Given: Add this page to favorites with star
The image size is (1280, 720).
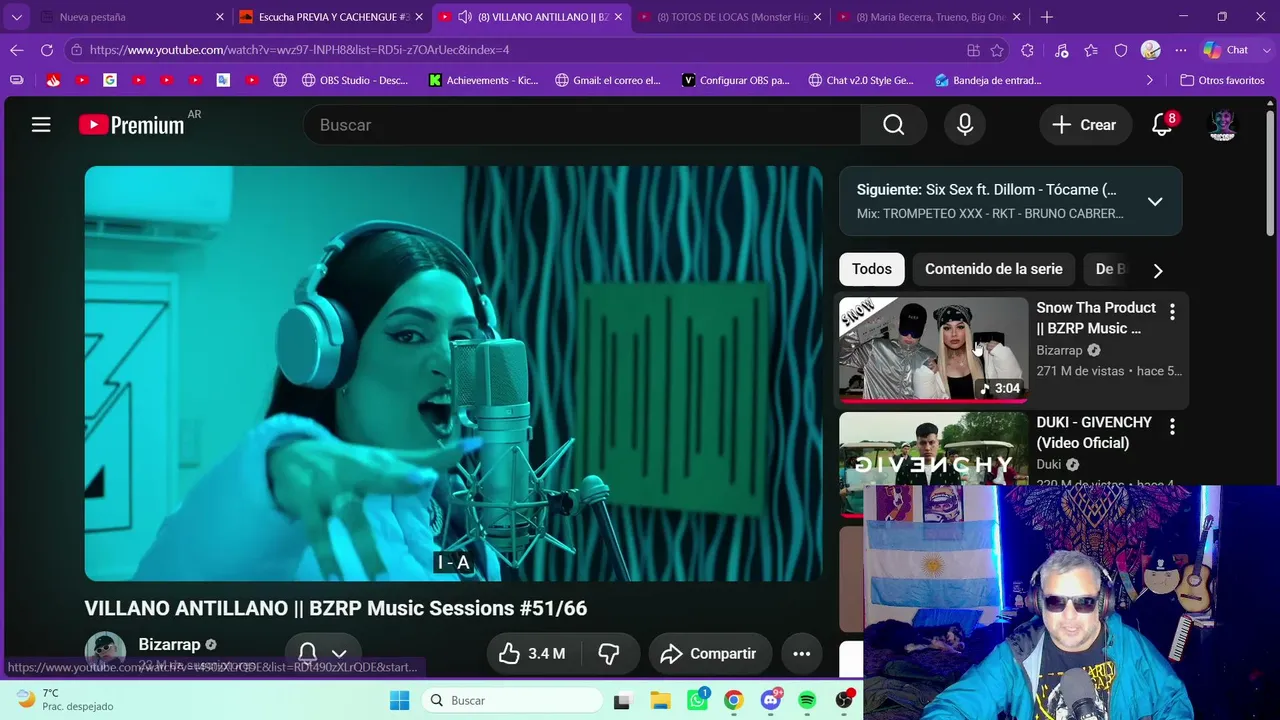Looking at the screenshot, I should pos(997,50).
